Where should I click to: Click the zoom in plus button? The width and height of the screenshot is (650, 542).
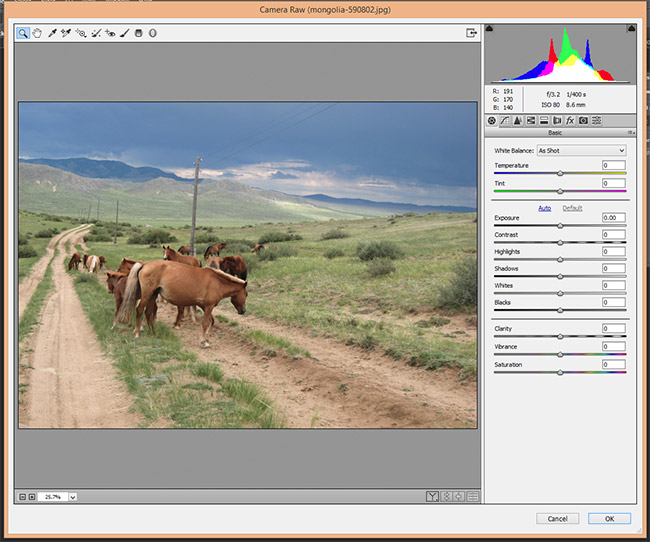click(32, 497)
